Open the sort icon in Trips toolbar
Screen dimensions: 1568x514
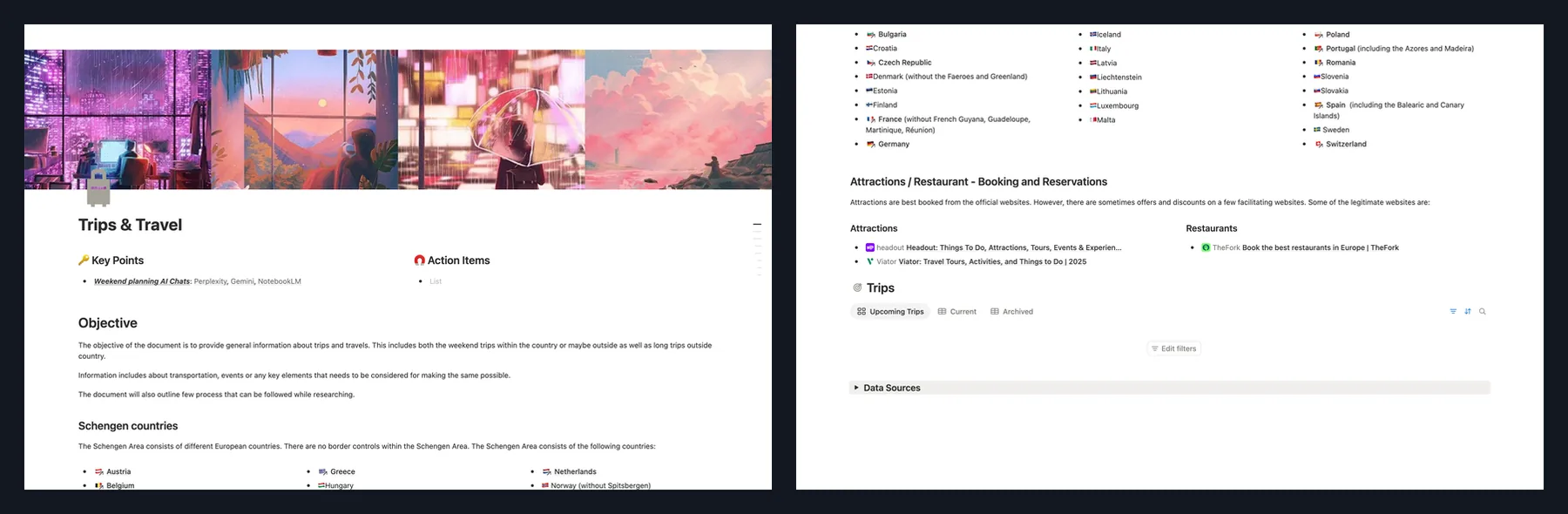point(1468,311)
